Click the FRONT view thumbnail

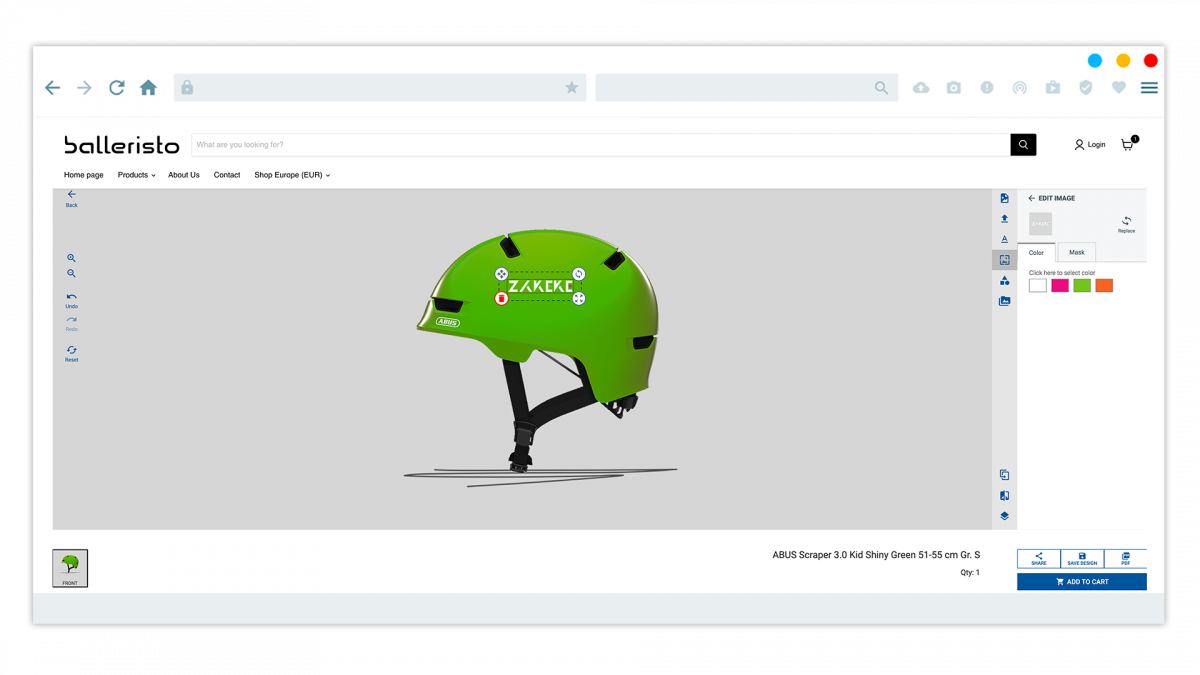[x=69, y=567]
